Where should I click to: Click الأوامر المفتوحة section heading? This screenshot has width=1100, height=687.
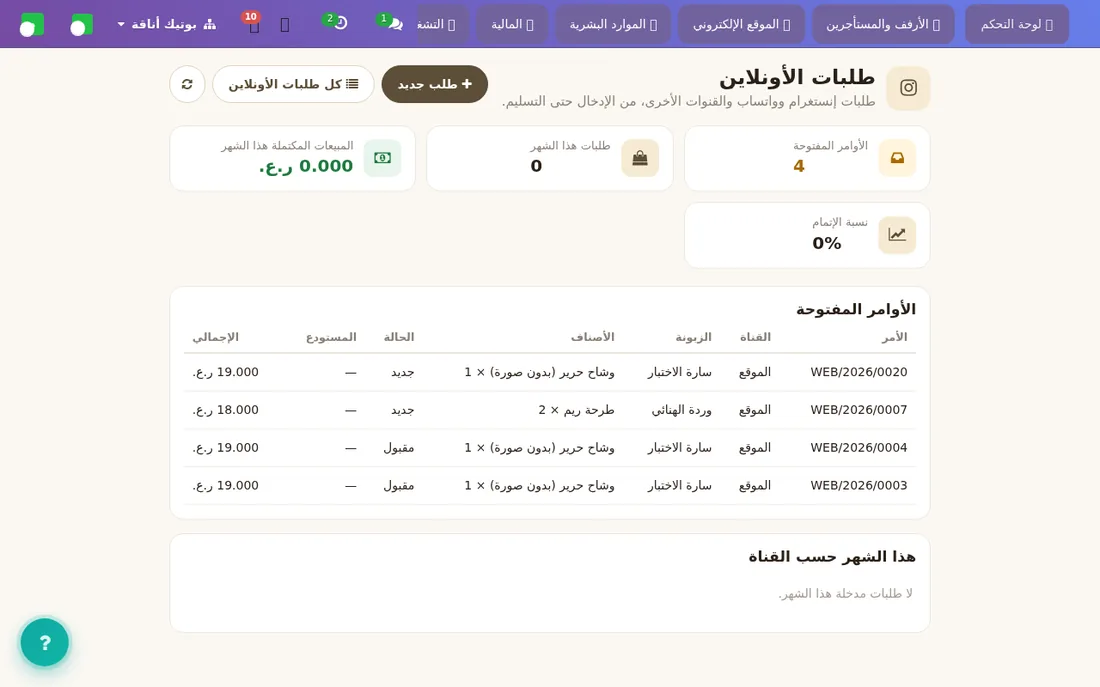pyautogui.click(x=856, y=309)
